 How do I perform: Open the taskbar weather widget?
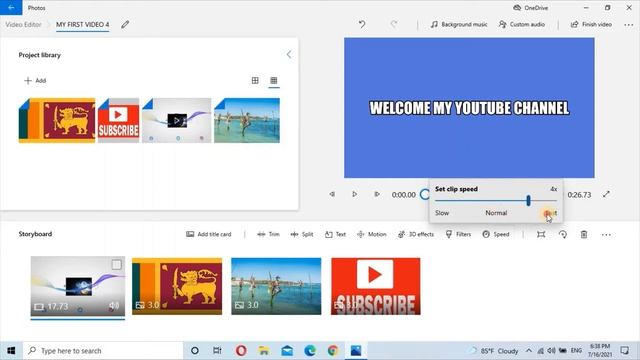coord(494,351)
